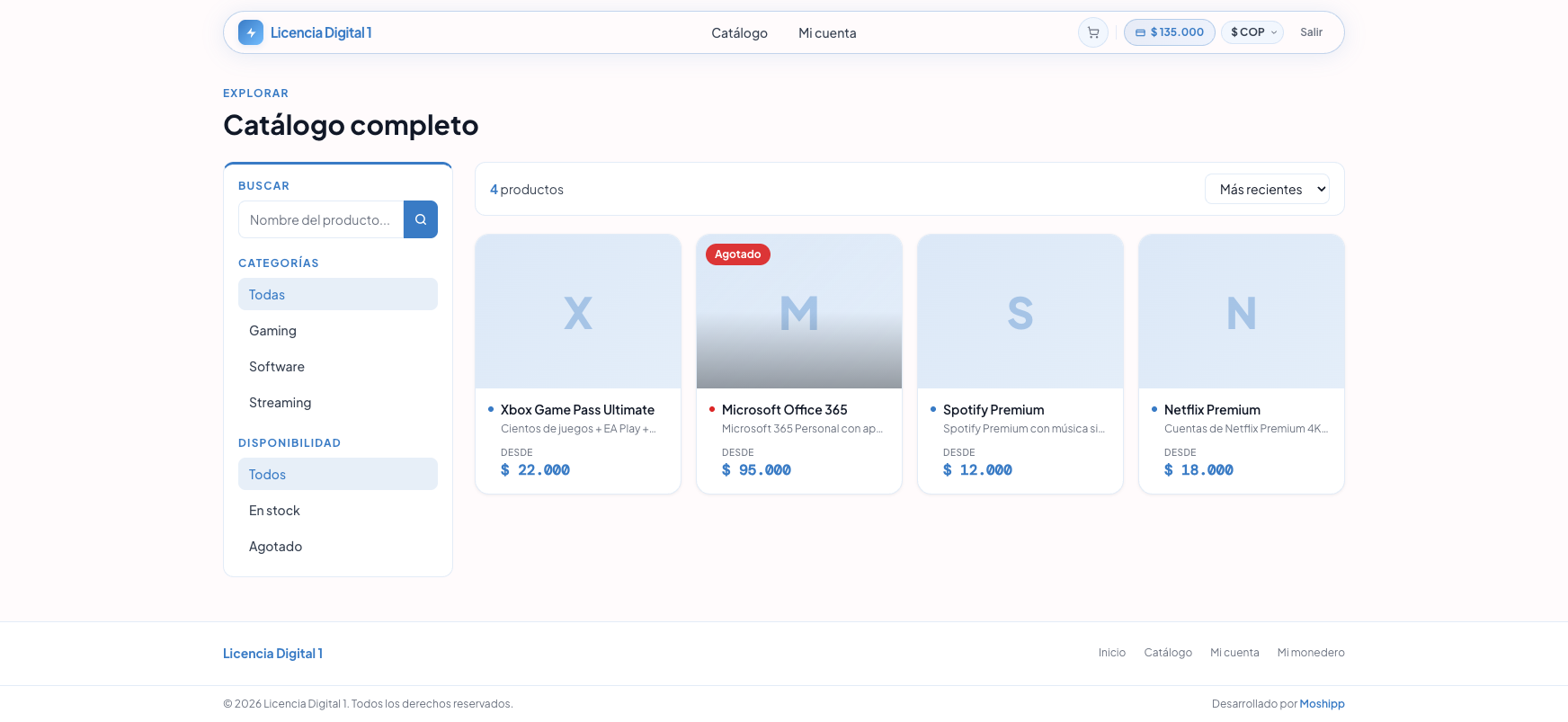Click the Microsoft Office 365 title
The image size is (1568, 722).
tap(784, 410)
